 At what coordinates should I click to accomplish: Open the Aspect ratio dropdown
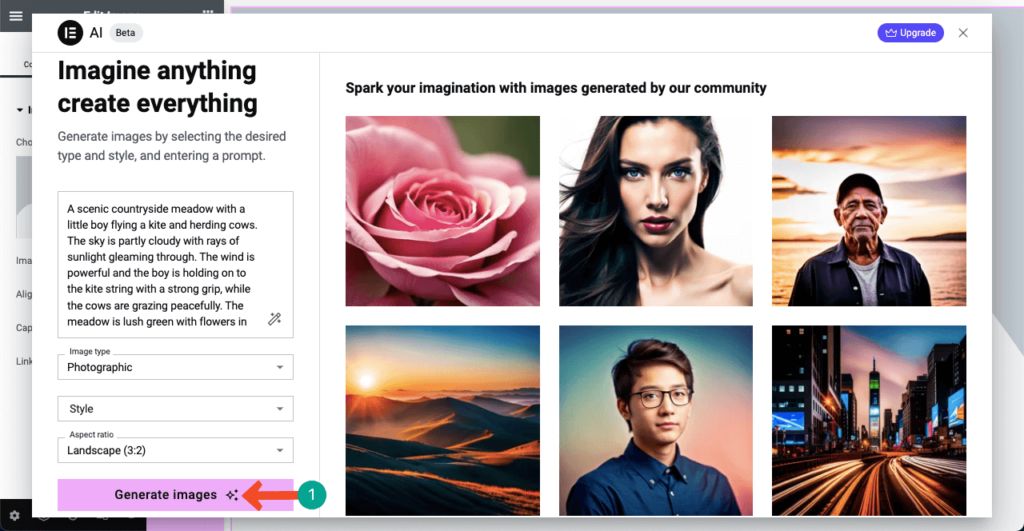click(175, 450)
